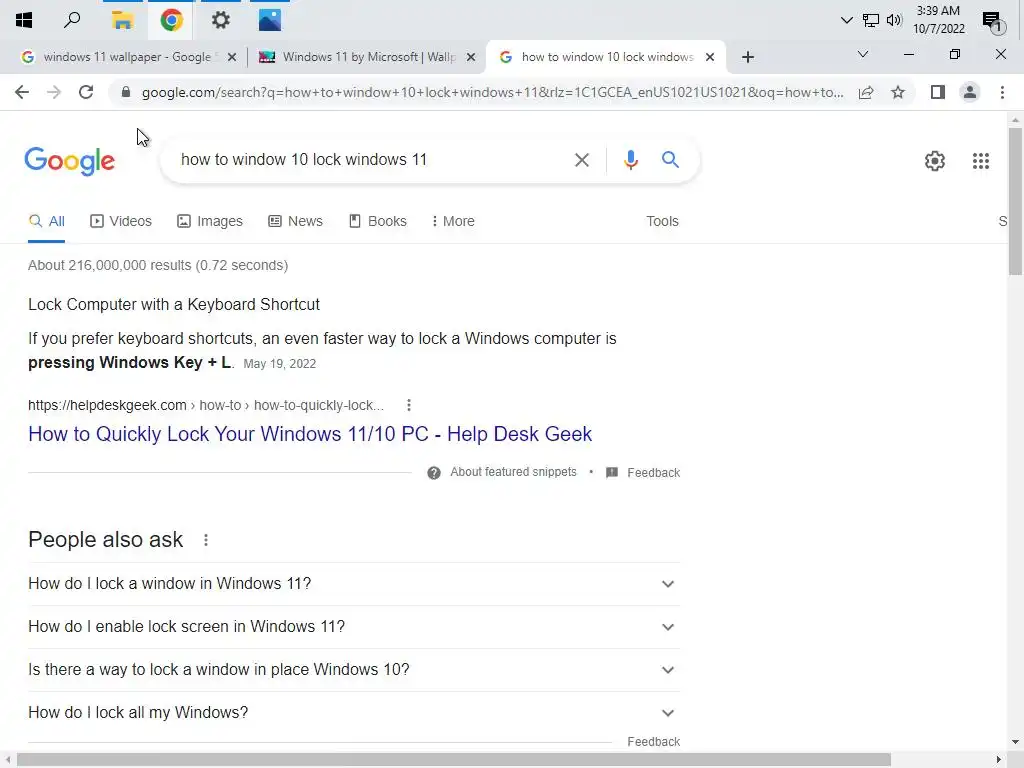Open the Chrome tab search dropdown
This screenshot has height=768, width=1024.
863,54
